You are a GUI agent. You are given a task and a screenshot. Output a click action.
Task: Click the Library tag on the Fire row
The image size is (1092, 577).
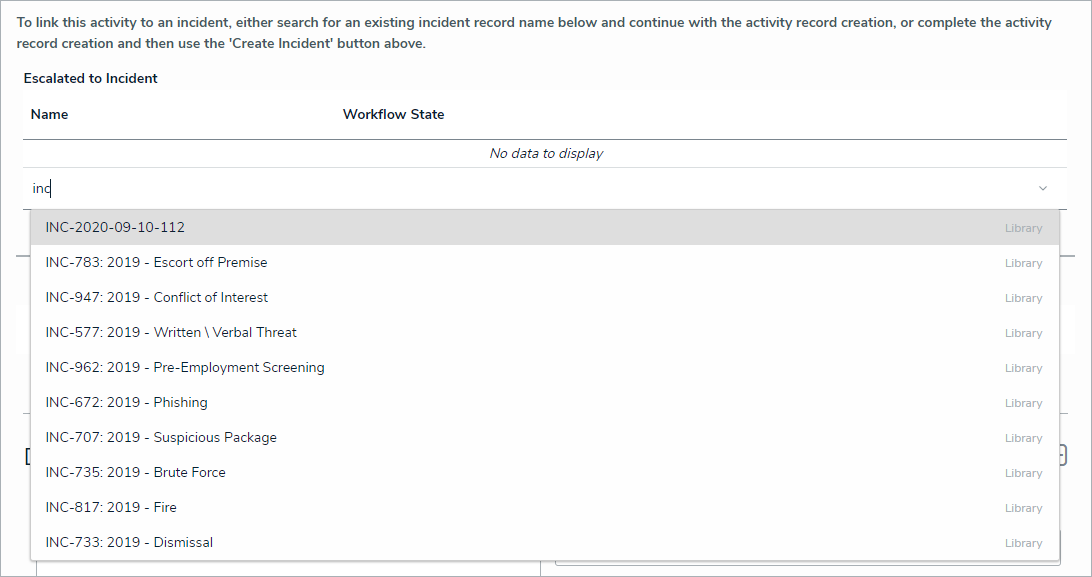[1023, 509]
